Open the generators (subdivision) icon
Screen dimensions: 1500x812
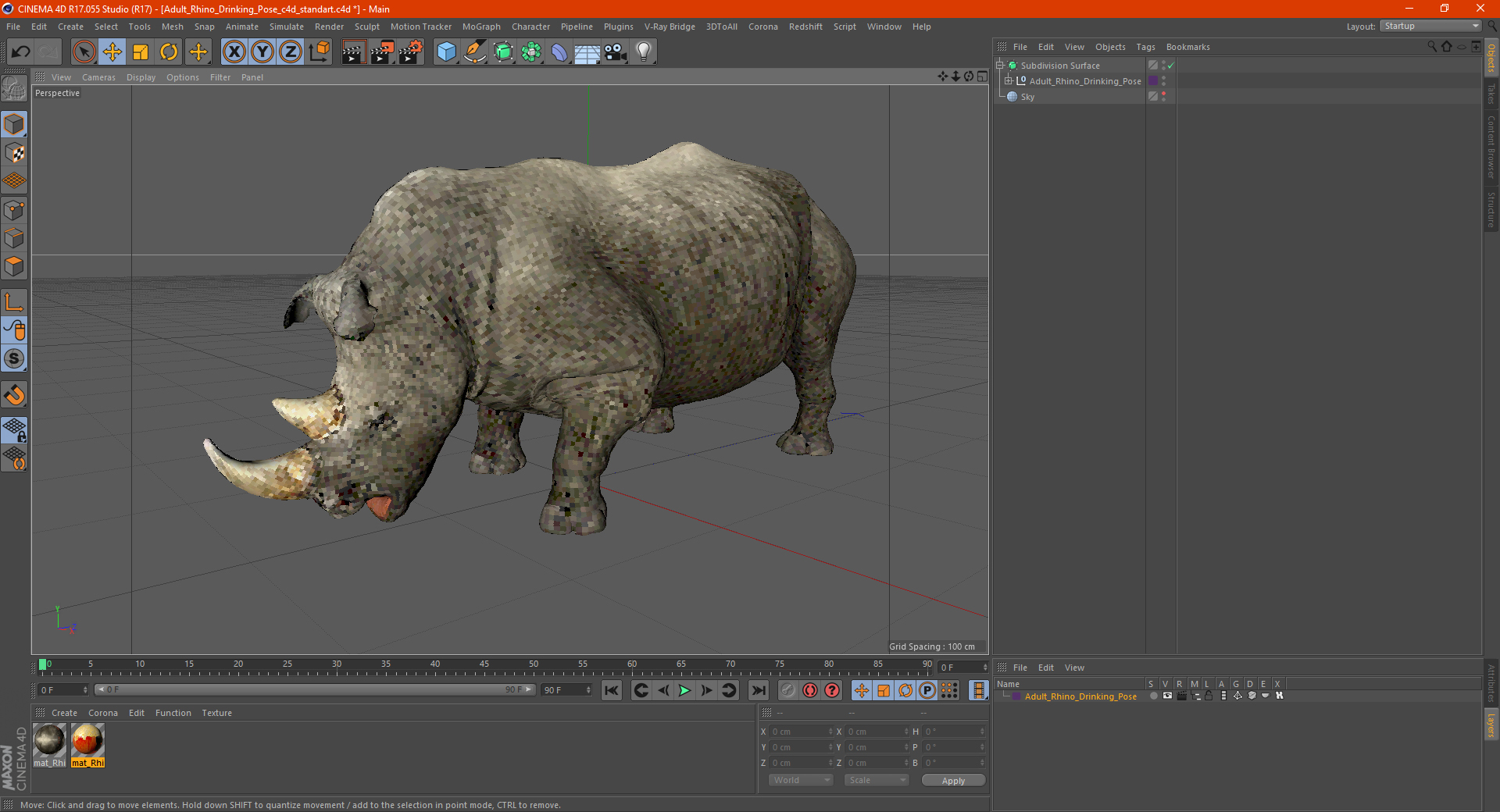503,52
